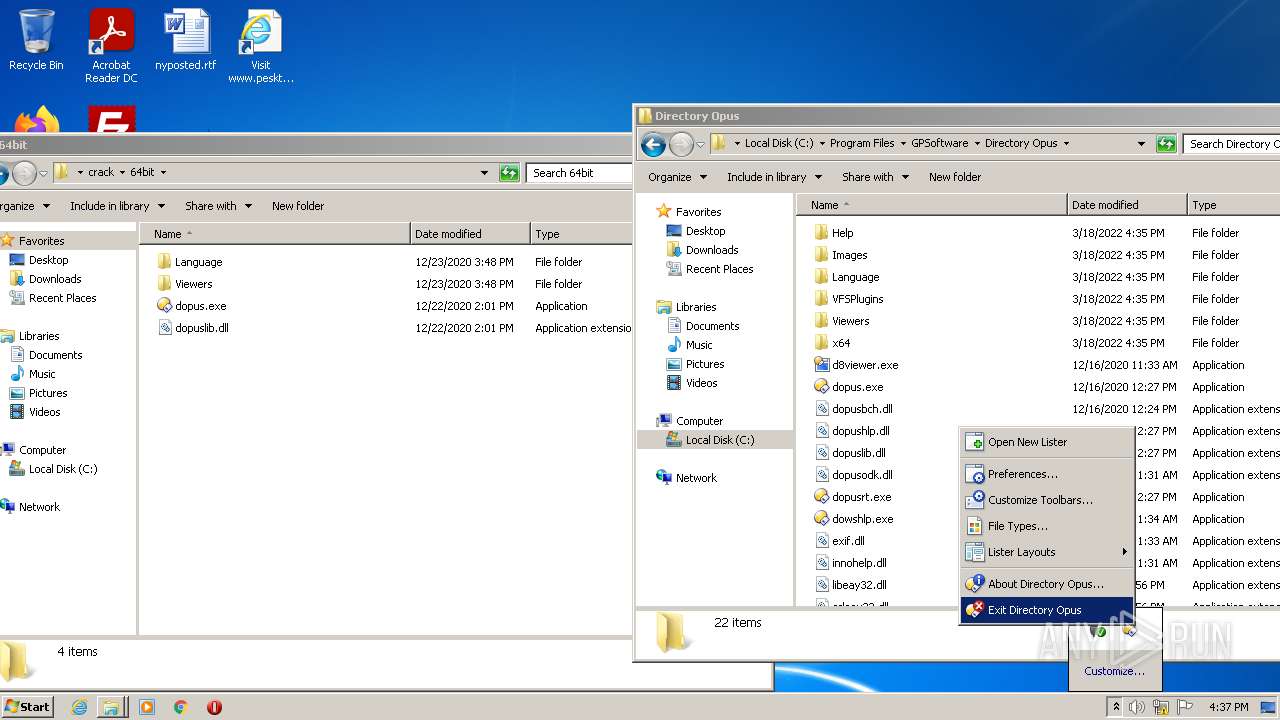Click Back arrow in Directory Opus window
Viewport: 1280px width, 720px height.
(653, 144)
